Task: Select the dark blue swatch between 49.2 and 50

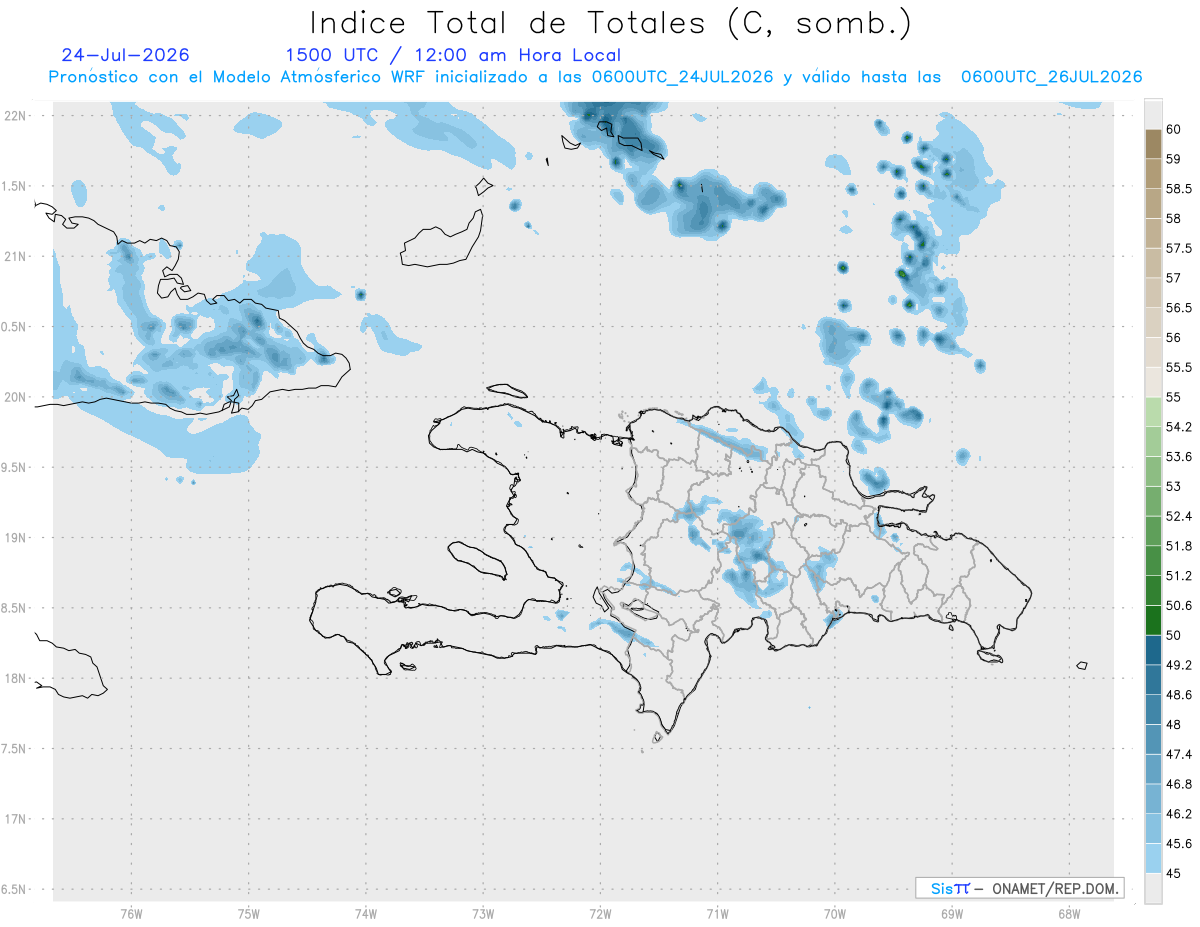Action: (1153, 650)
